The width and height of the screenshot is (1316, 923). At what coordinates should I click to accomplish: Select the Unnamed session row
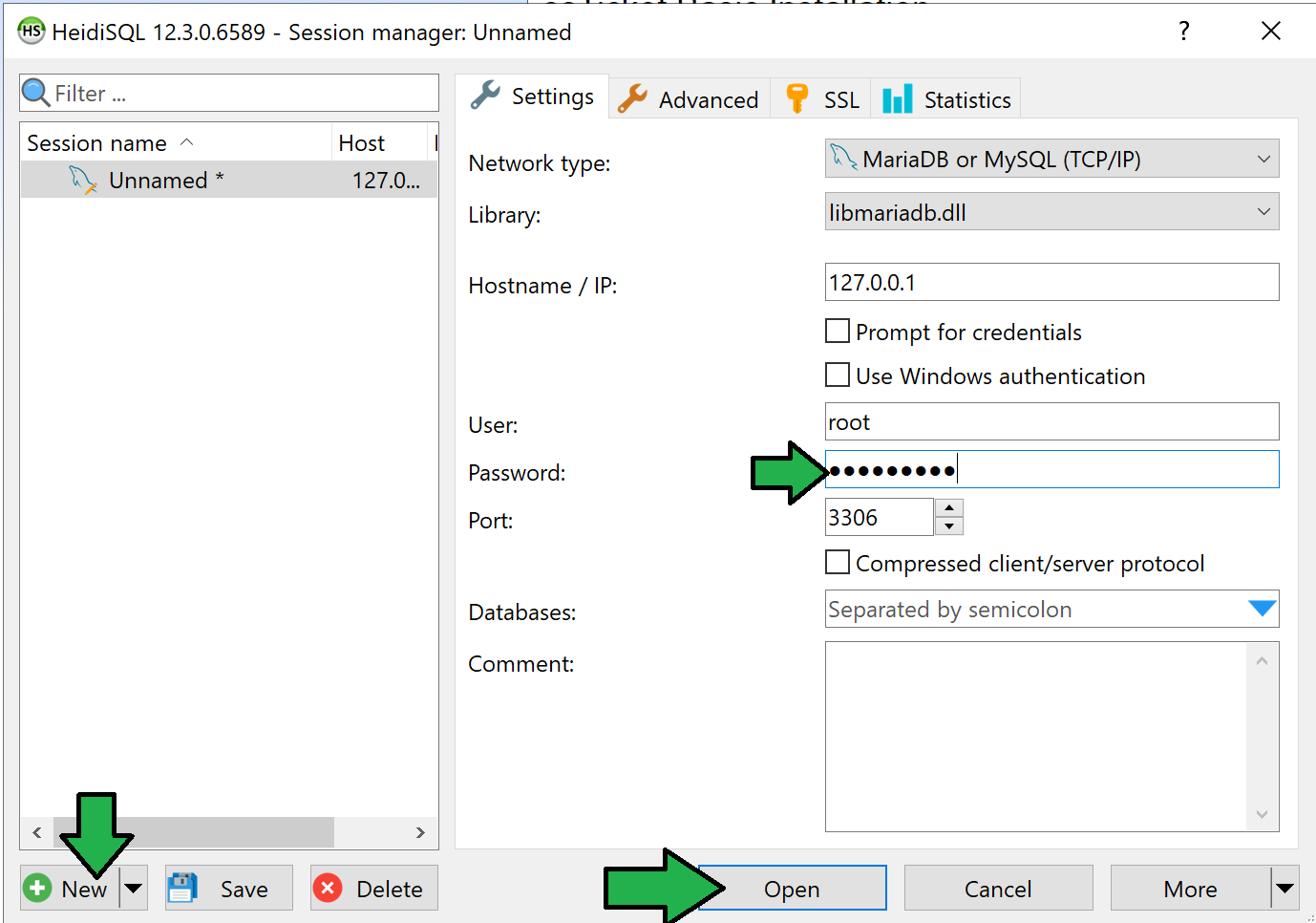coord(229,180)
